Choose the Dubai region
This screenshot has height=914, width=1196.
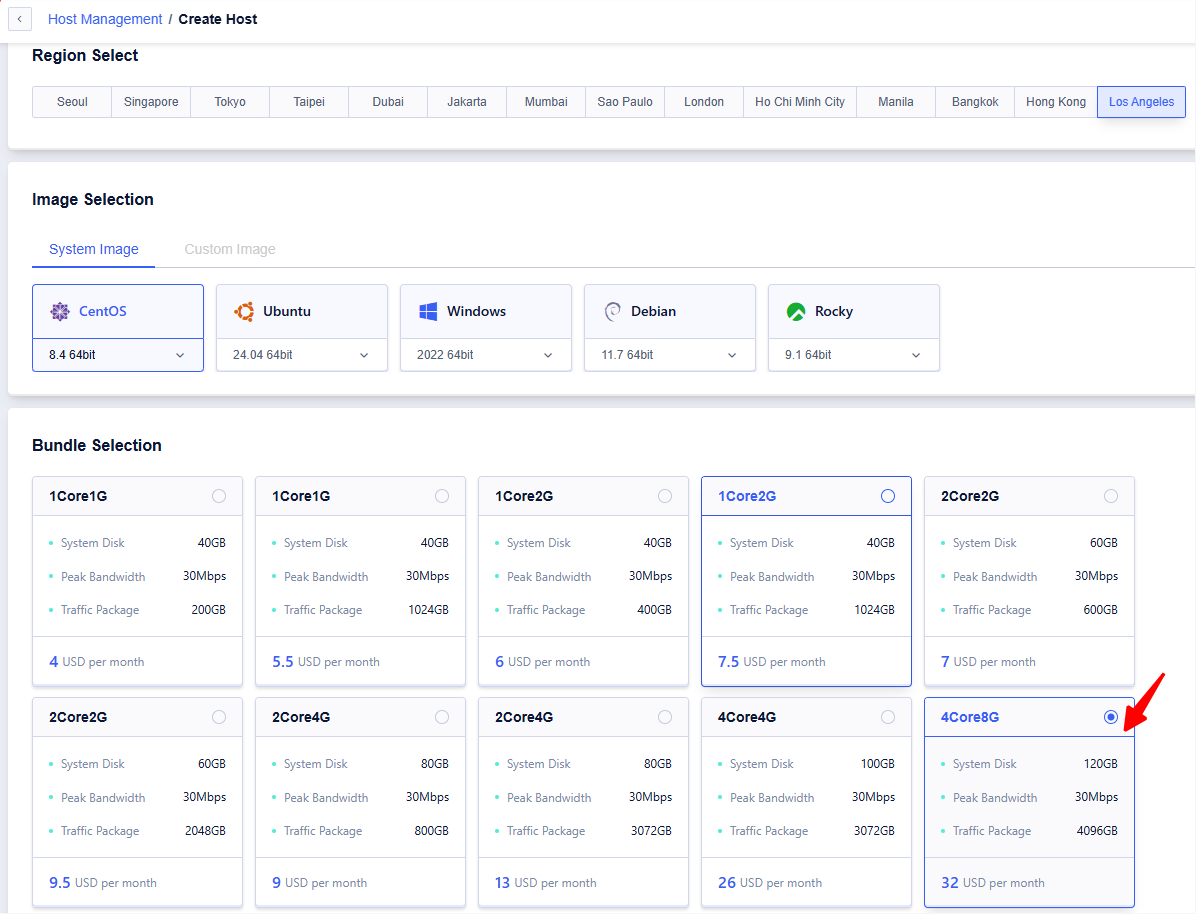[388, 102]
